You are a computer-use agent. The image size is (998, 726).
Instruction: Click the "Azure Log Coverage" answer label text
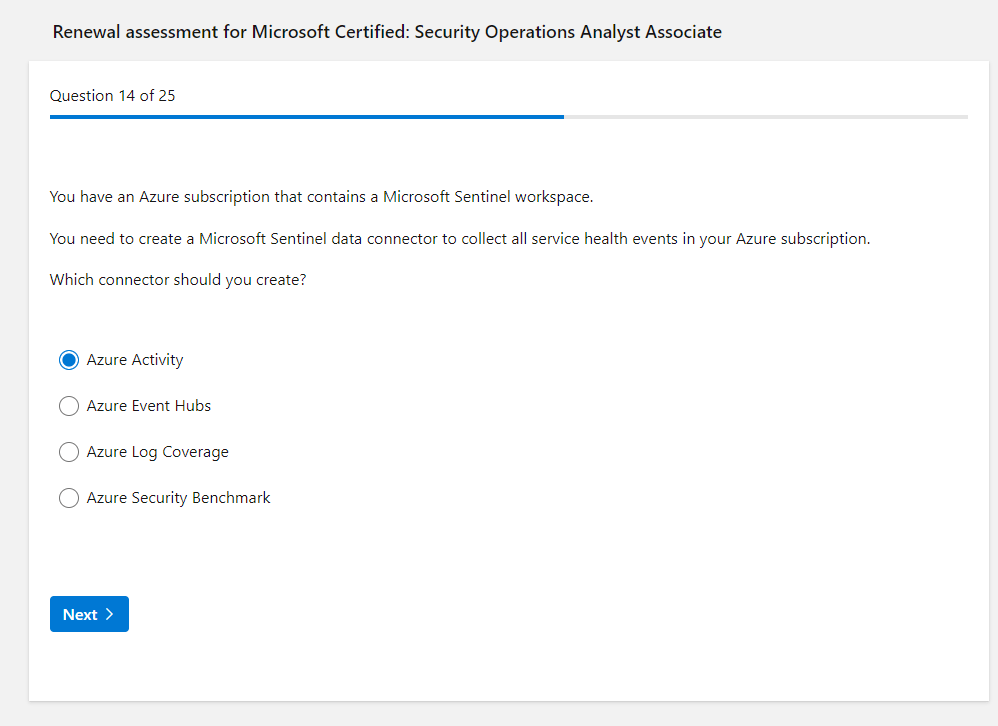(x=158, y=452)
